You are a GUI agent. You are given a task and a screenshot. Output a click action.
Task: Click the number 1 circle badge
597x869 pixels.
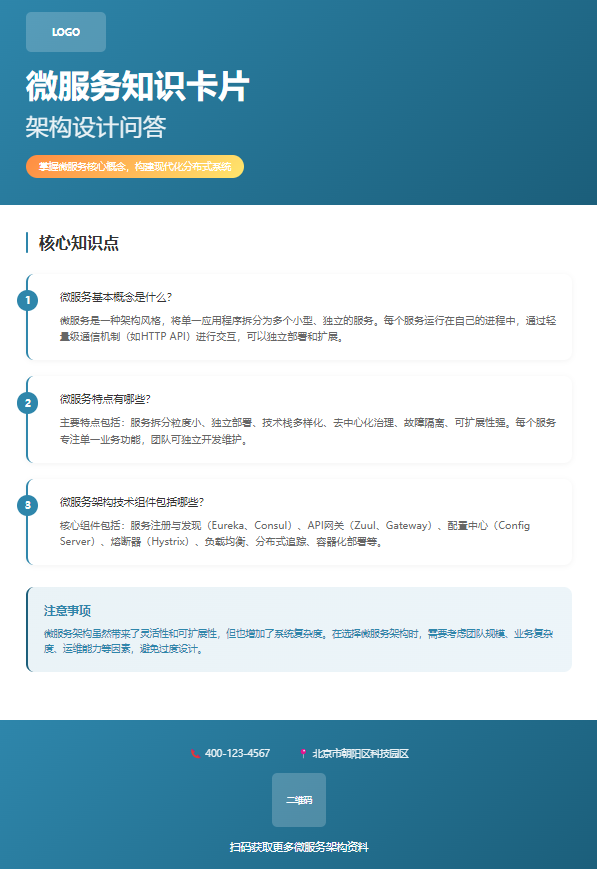click(28, 300)
